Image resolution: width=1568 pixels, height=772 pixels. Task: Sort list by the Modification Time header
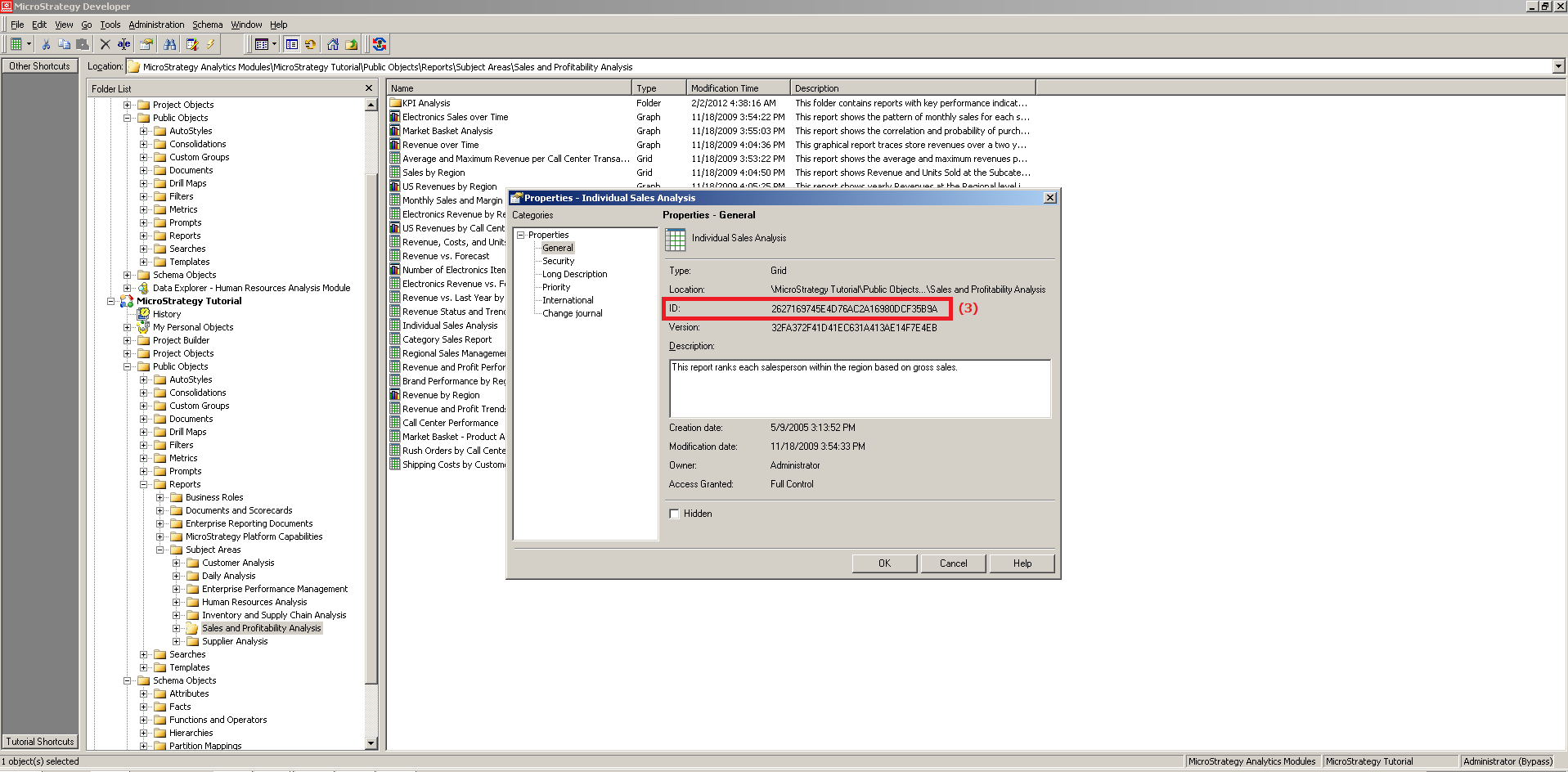pyautogui.click(x=738, y=88)
